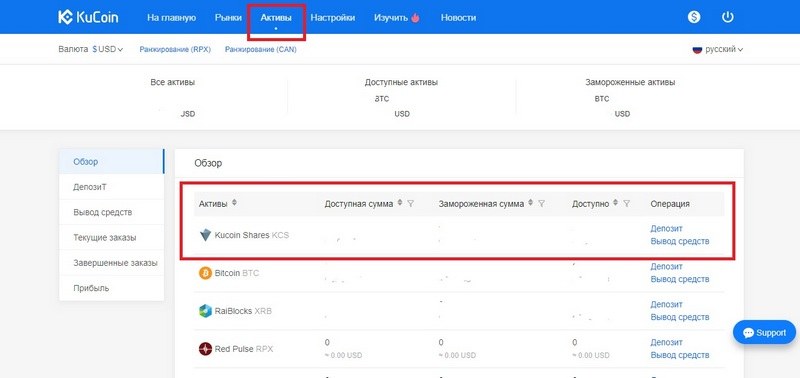Screen dimensions: 800x378
Task: Open the Новости menu item
Action: 458,17
